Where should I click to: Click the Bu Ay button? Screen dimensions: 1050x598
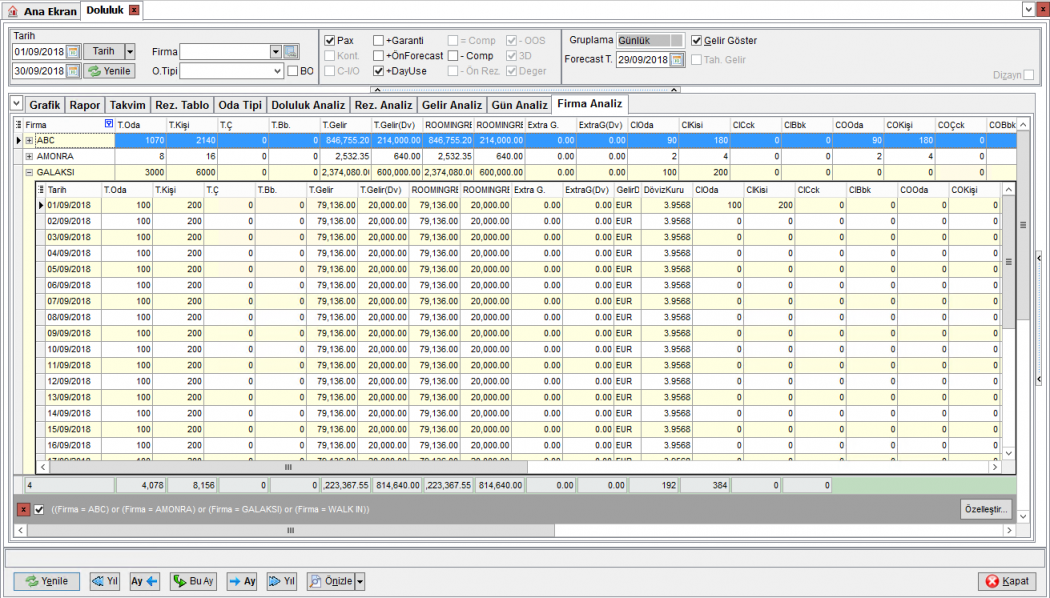pos(194,581)
